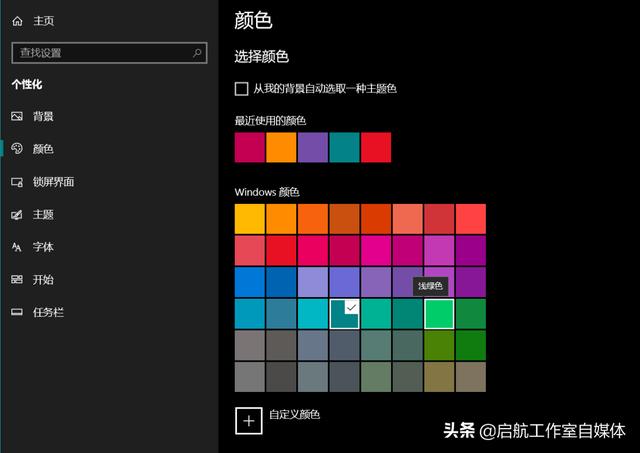
Task: Pick the teal swatch in recent colors
Action: point(344,147)
